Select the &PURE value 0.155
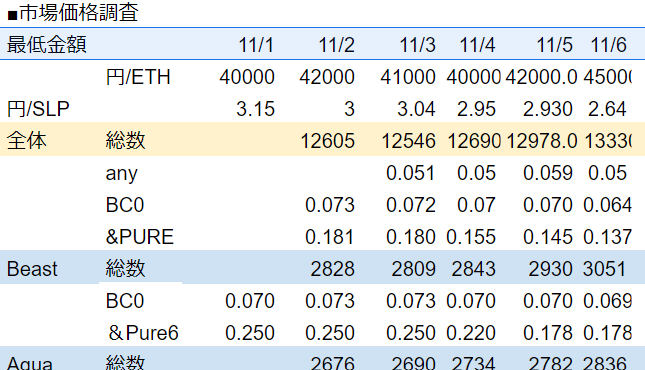 coord(471,237)
